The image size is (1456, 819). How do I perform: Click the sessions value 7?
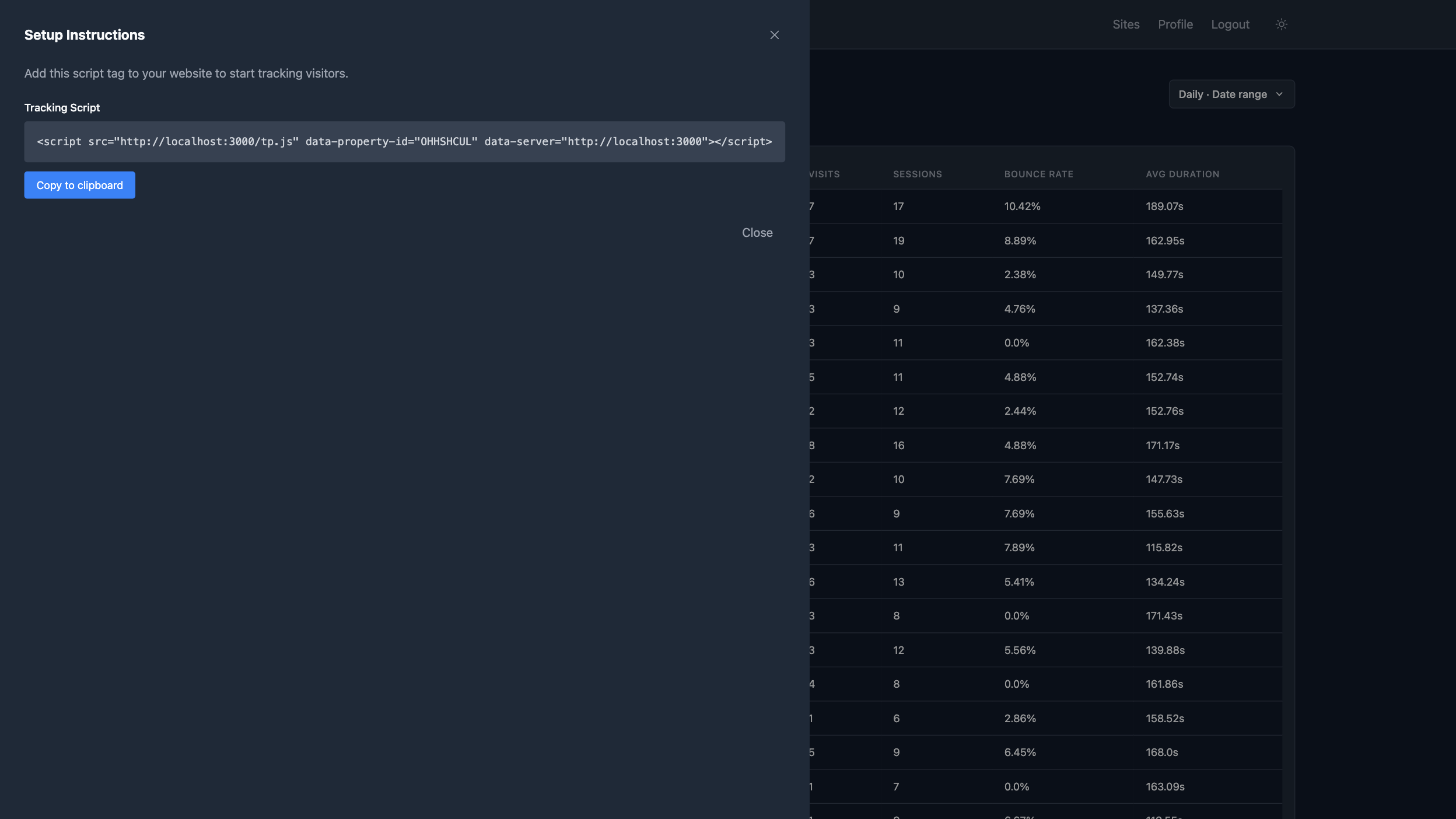point(896,787)
